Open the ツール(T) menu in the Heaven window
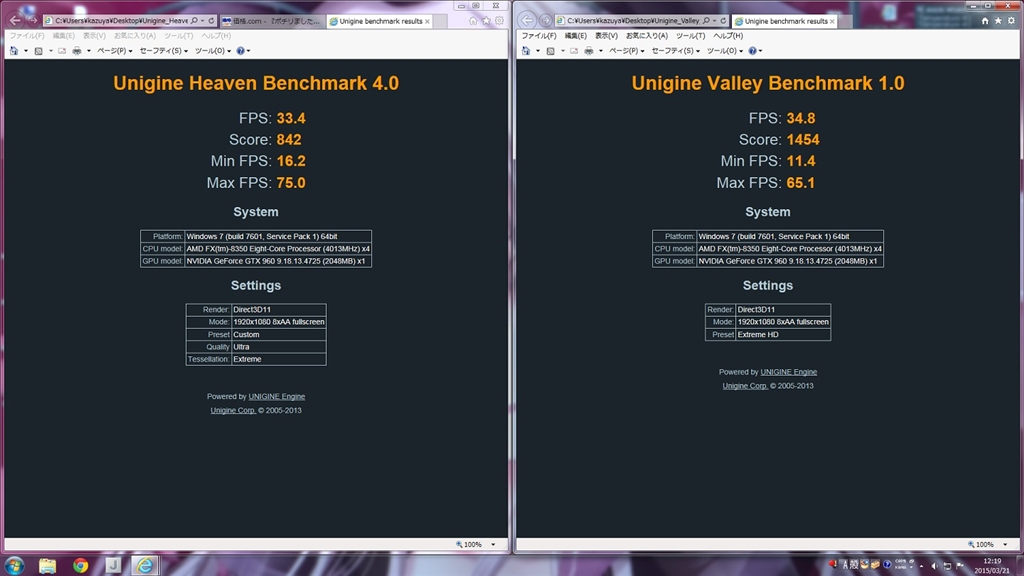1024x576 pixels. pos(178,36)
